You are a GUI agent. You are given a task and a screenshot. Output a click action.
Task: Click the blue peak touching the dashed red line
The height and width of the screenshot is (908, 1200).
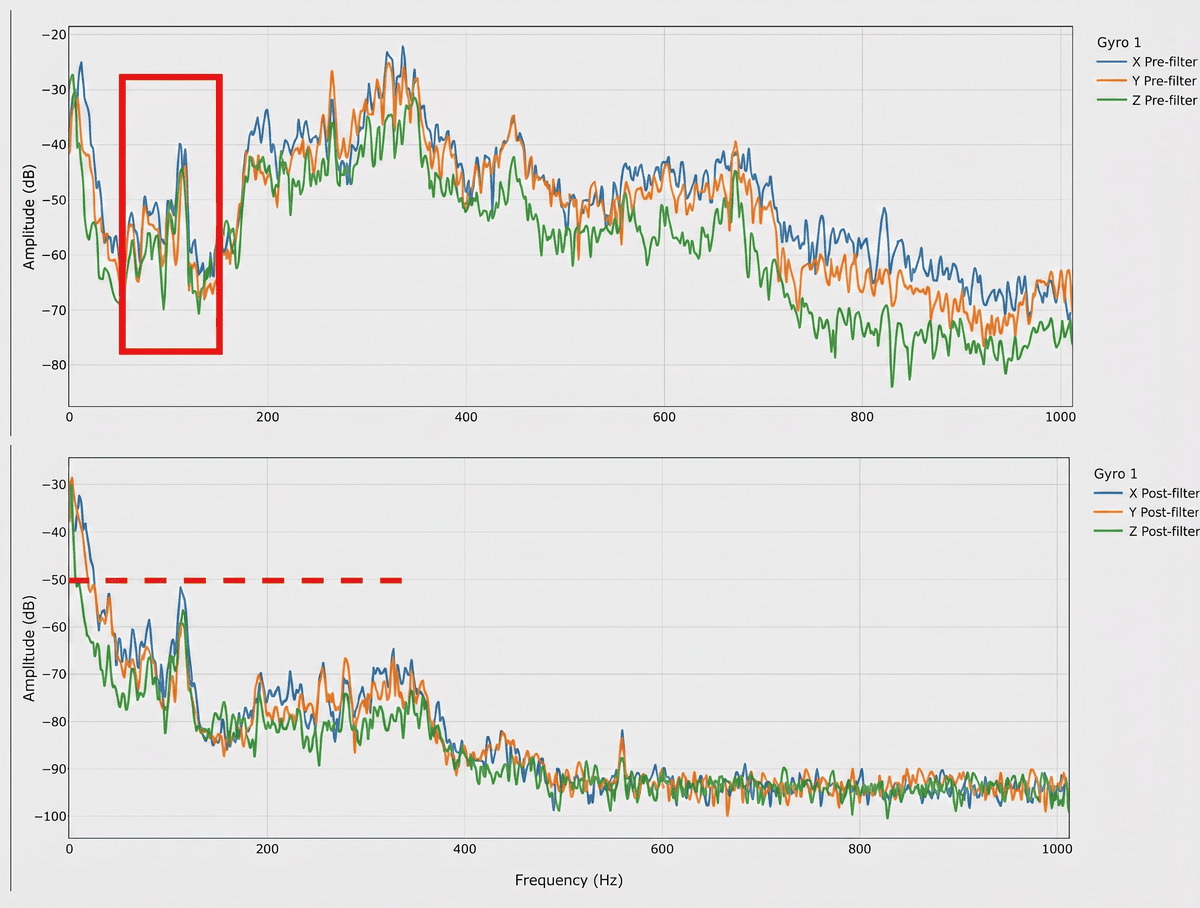[x=181, y=590]
